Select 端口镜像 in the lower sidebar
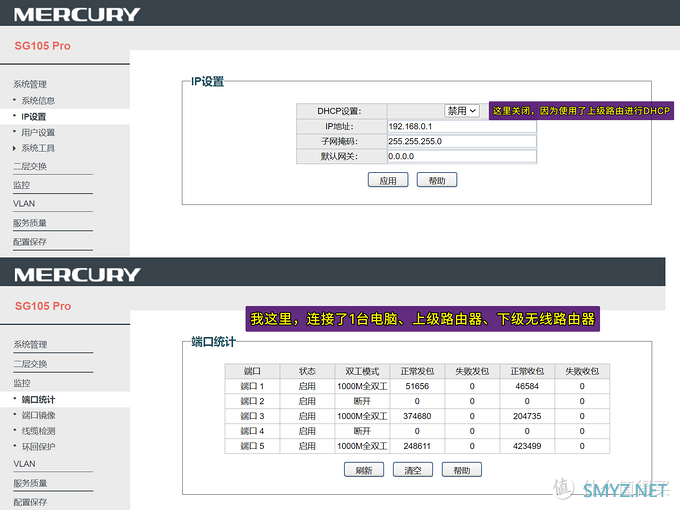 (x=39, y=415)
